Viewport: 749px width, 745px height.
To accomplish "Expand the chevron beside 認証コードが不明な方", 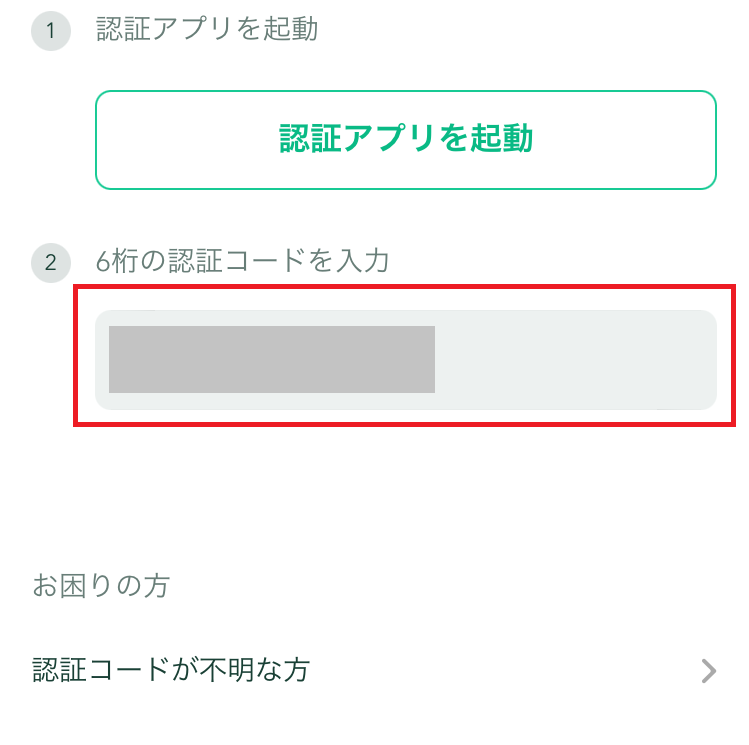I will 709,670.
